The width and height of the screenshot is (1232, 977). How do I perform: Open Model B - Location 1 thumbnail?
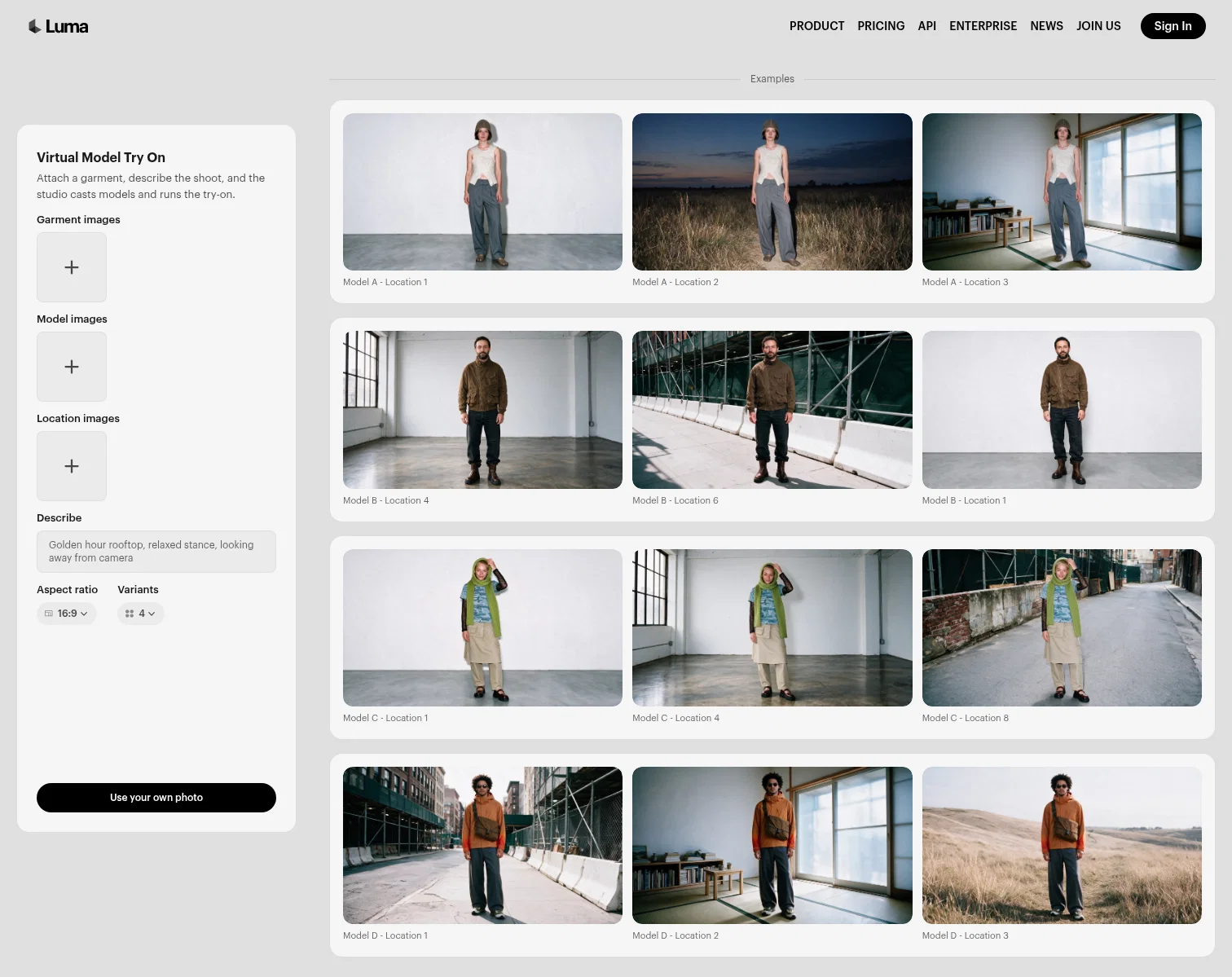pyautogui.click(x=1062, y=410)
